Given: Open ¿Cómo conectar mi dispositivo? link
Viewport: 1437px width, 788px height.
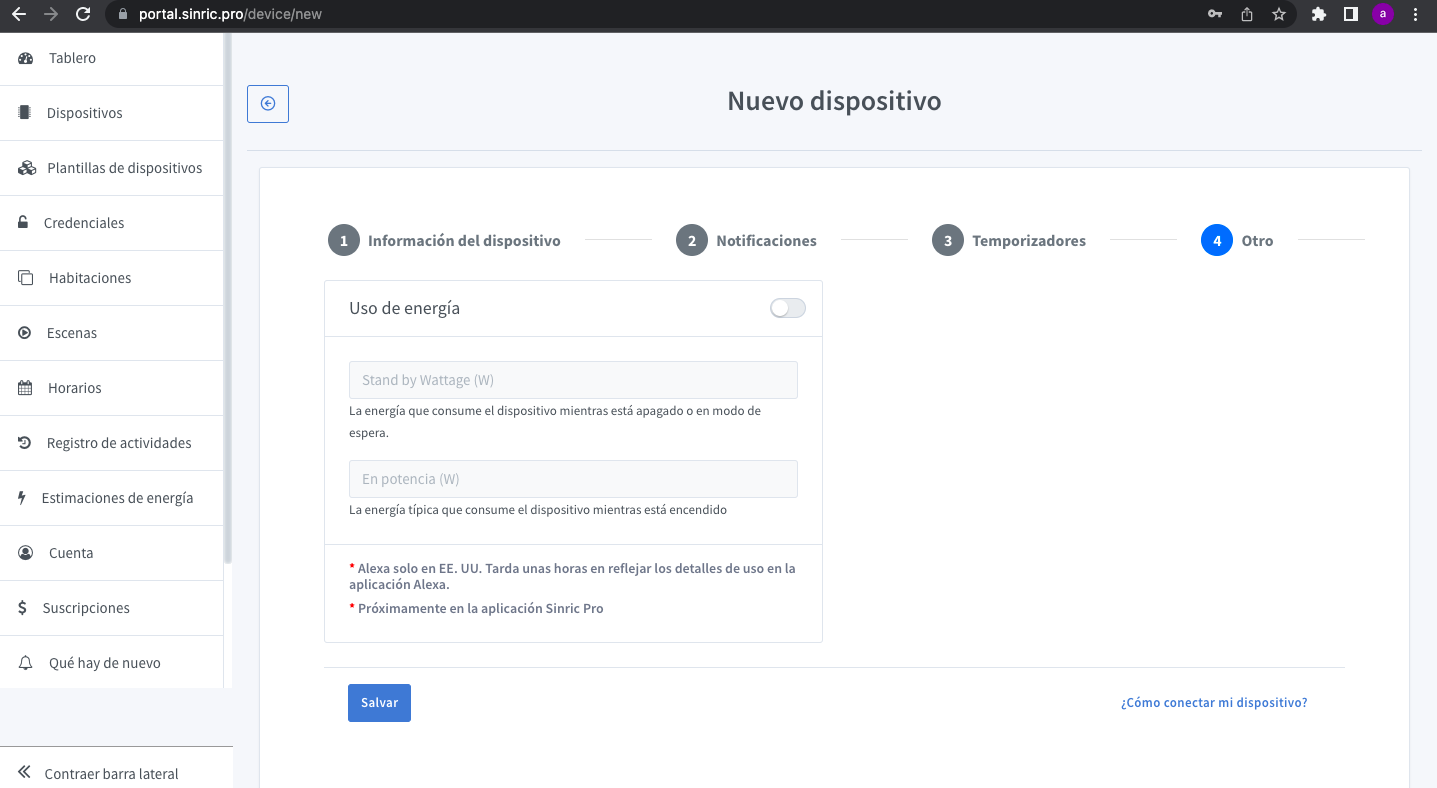Looking at the screenshot, I should (1213, 703).
